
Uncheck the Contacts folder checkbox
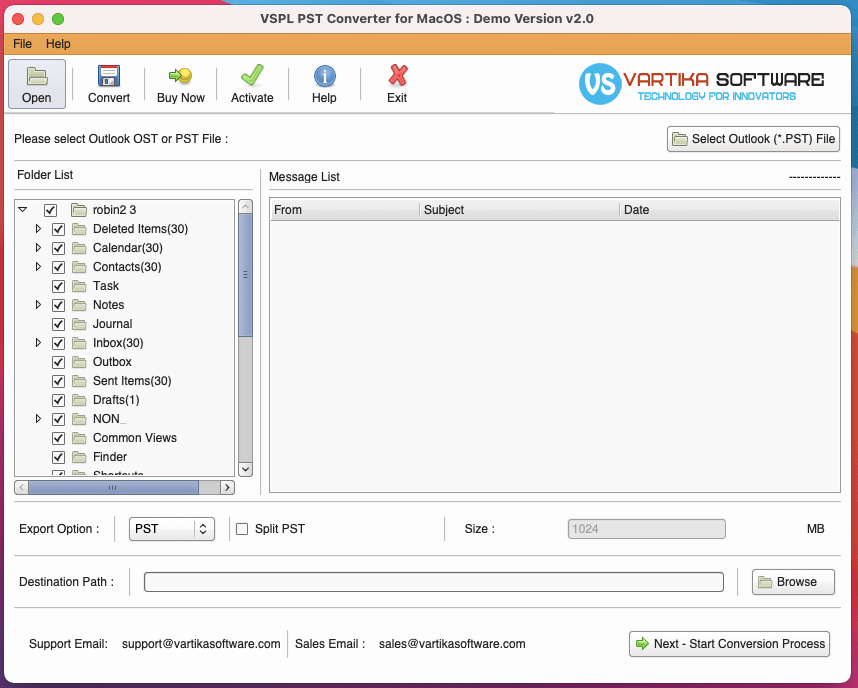coord(59,267)
